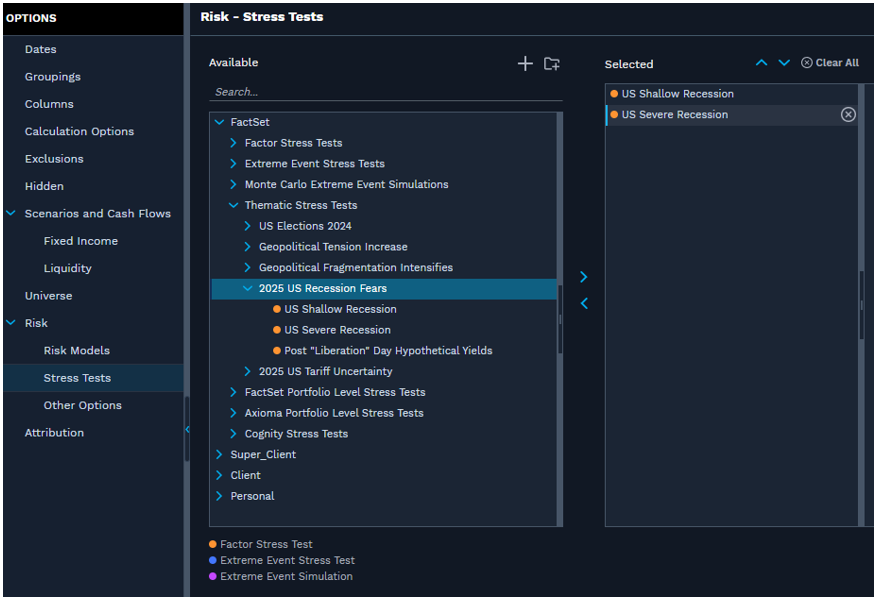Expand Monte Carlo Extreme Event Simulations chevron
This screenshot has width=876, height=599.
(x=234, y=184)
